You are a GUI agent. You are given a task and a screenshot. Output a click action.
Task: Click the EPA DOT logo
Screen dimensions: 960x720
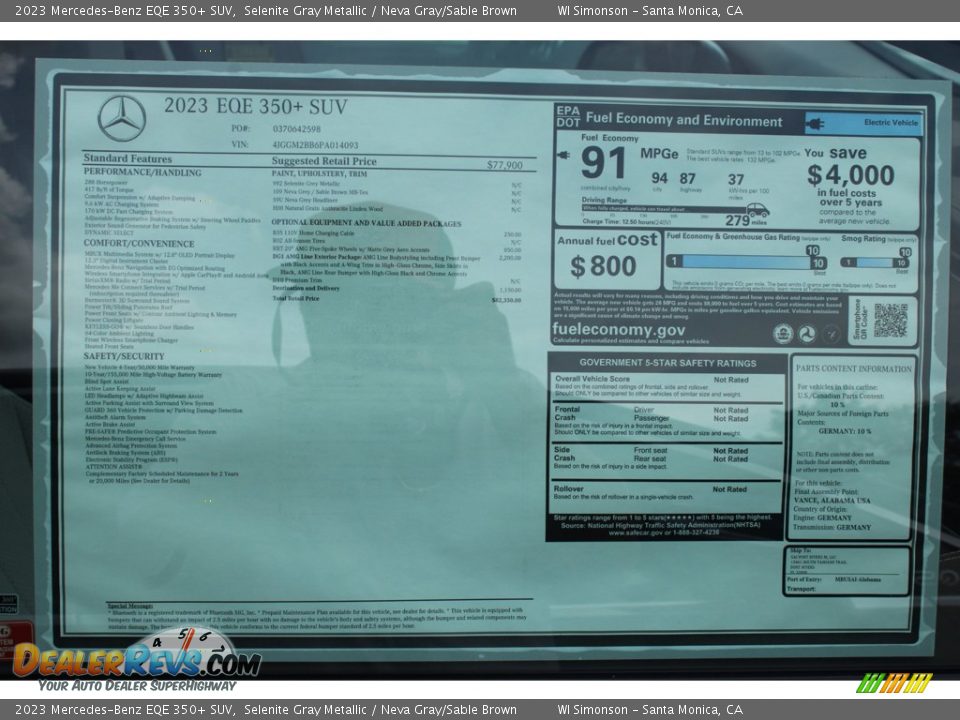click(x=568, y=116)
